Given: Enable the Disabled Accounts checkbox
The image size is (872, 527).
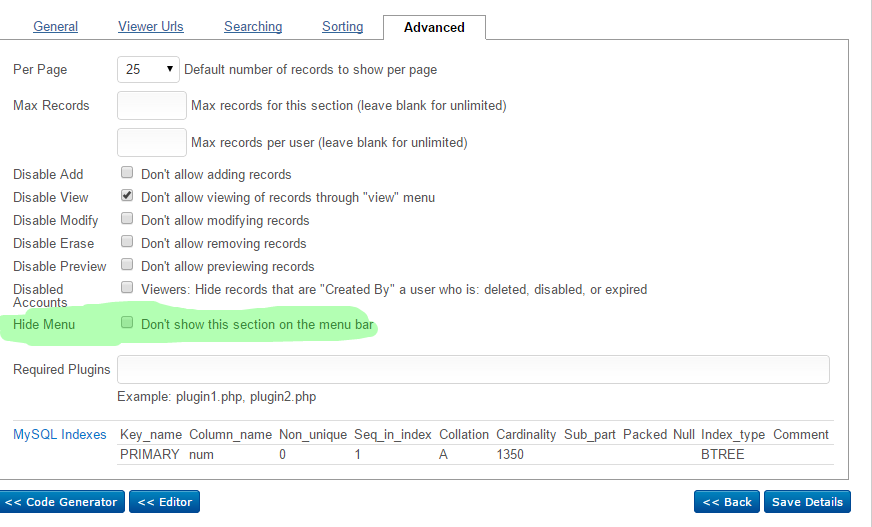Looking at the screenshot, I should pos(127,288).
